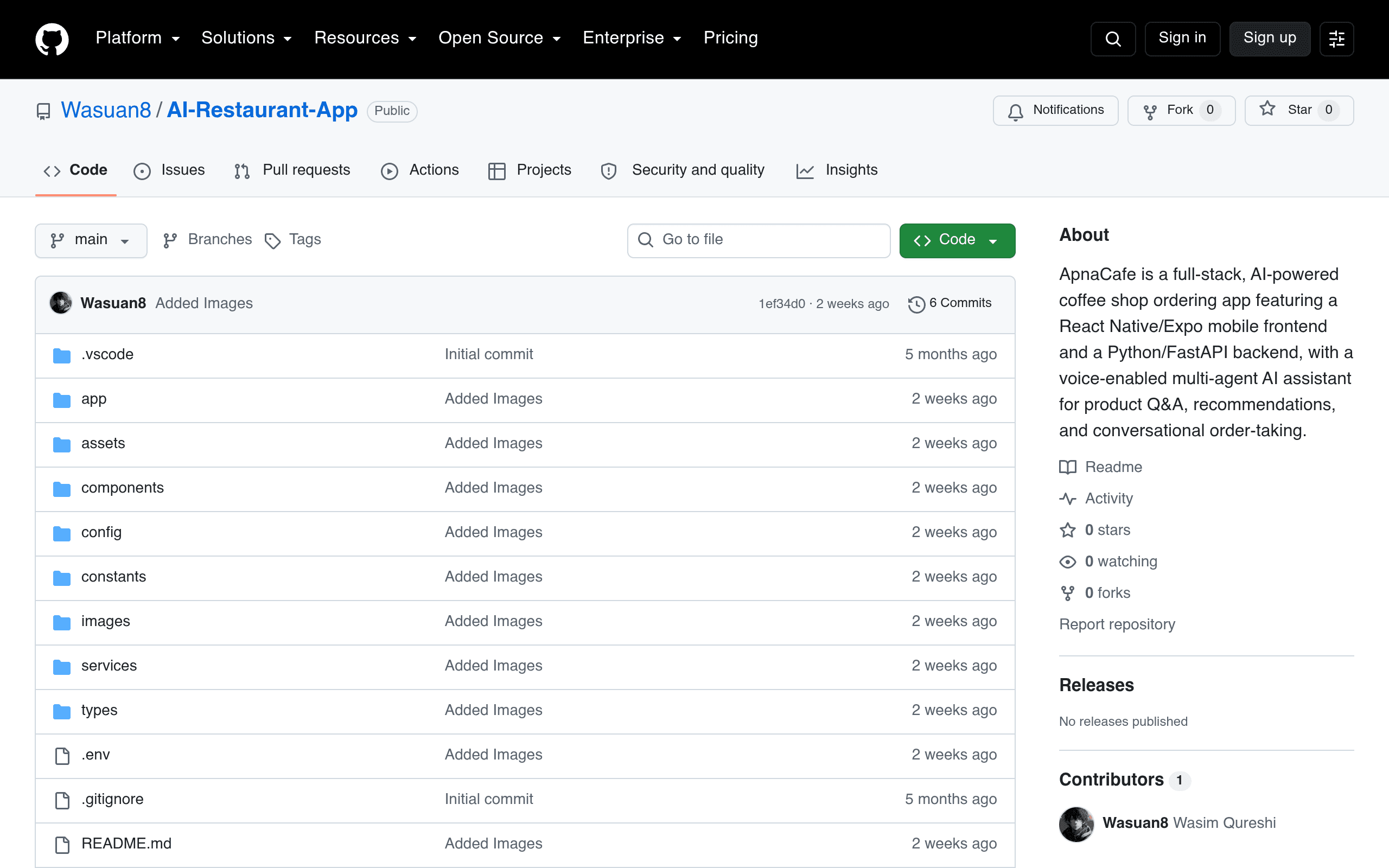Click the commit history clock icon

tap(916, 304)
